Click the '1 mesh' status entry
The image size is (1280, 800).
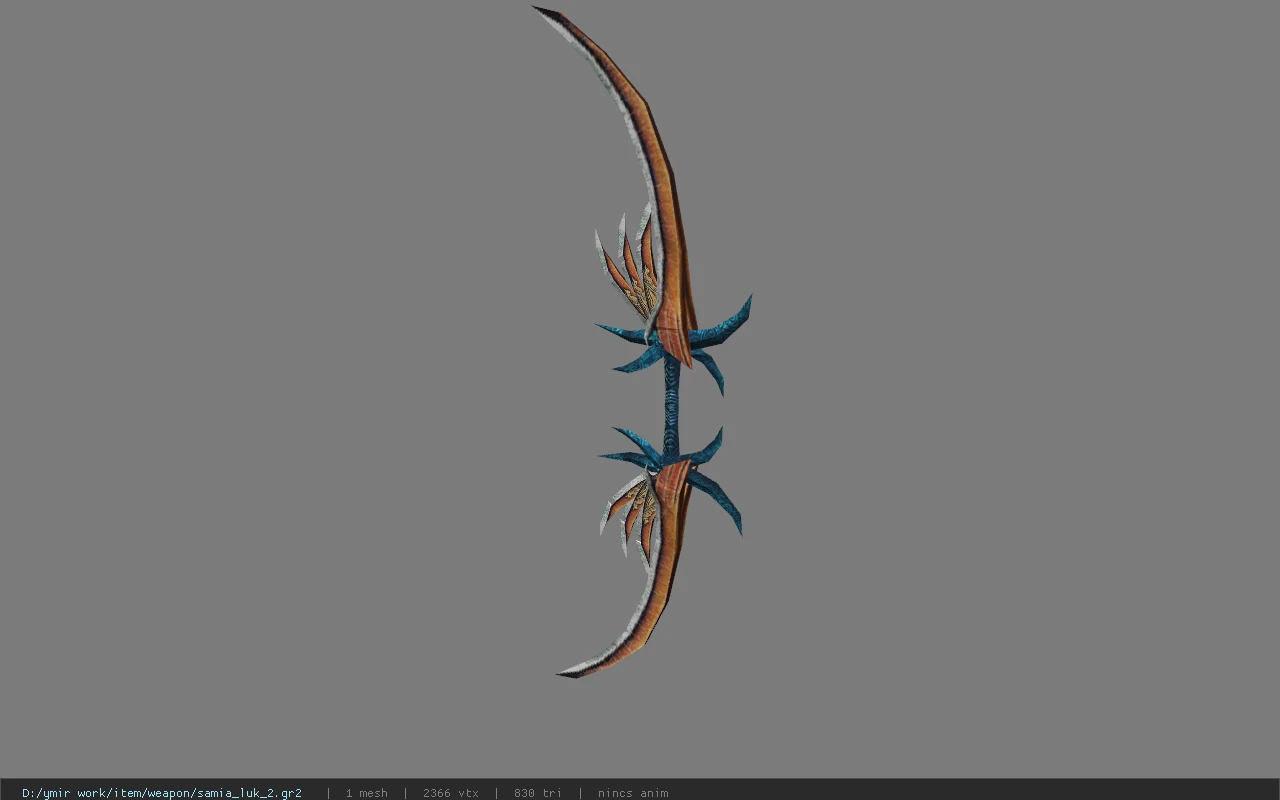(367, 793)
